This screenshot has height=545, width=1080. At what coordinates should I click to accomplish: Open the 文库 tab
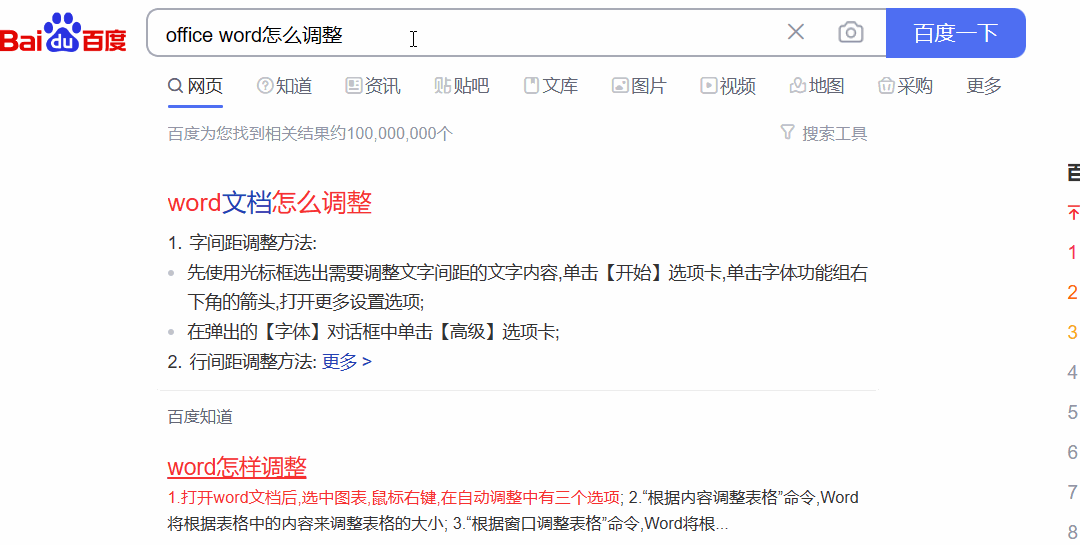550,86
